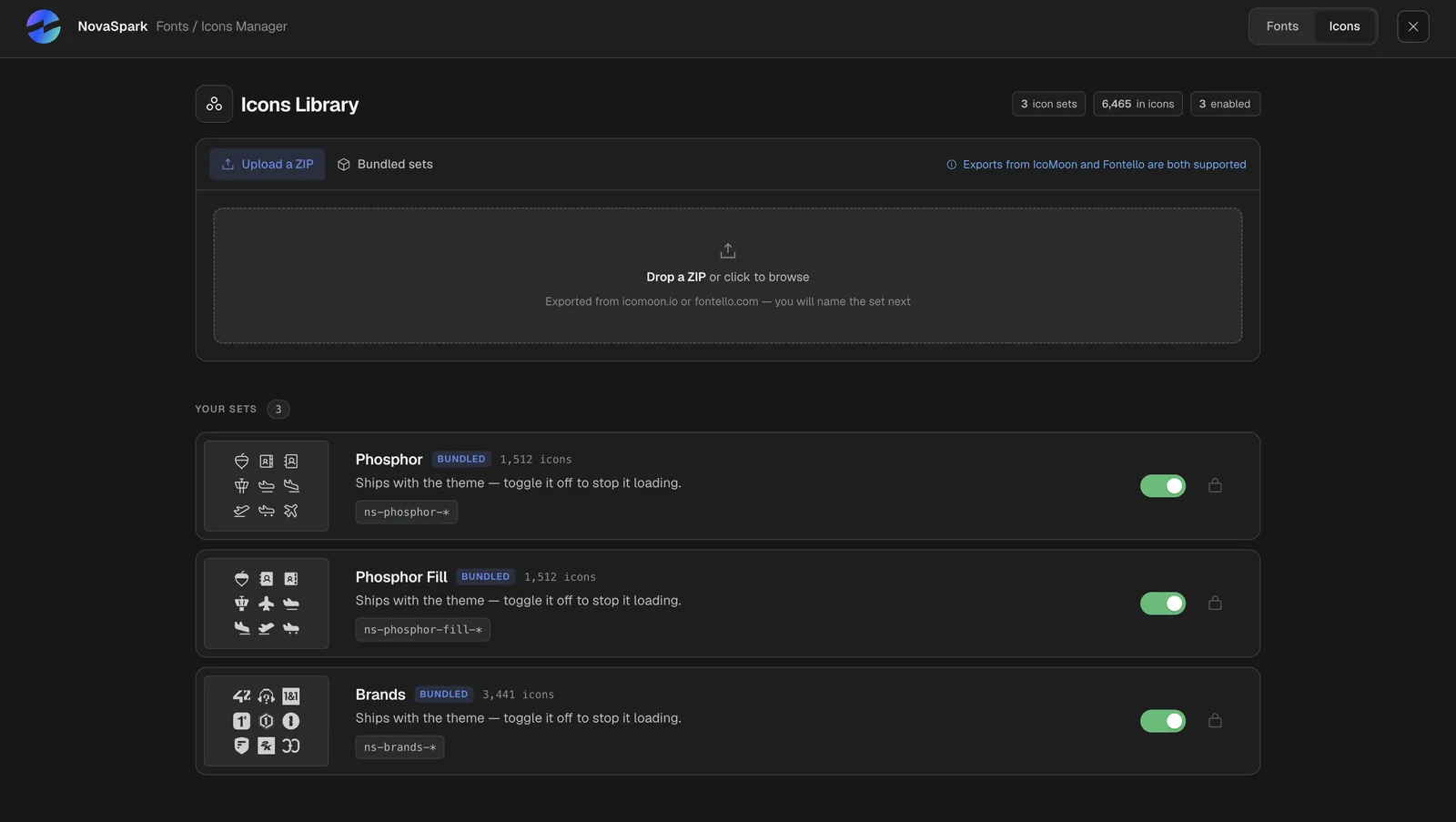This screenshot has width=1456, height=822.
Task: Close the Icons Manager with the X button
Action: tap(1413, 26)
